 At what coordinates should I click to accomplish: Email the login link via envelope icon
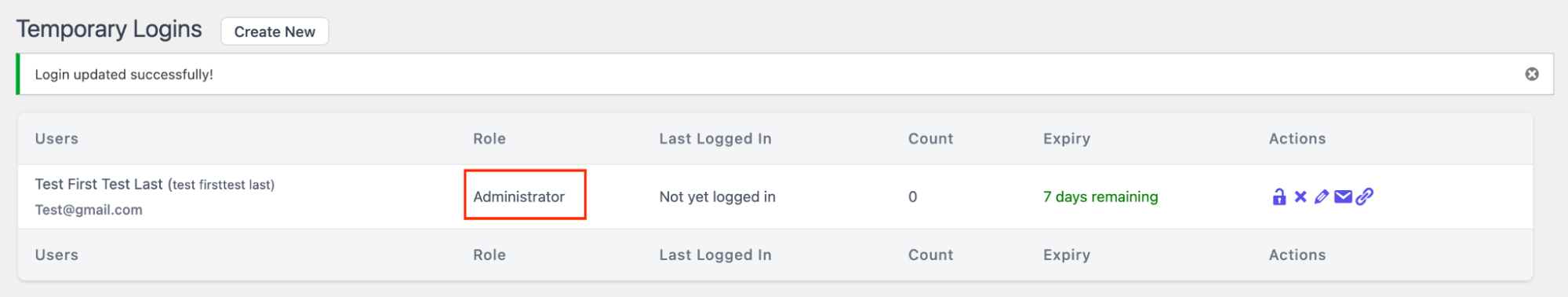point(1343,196)
